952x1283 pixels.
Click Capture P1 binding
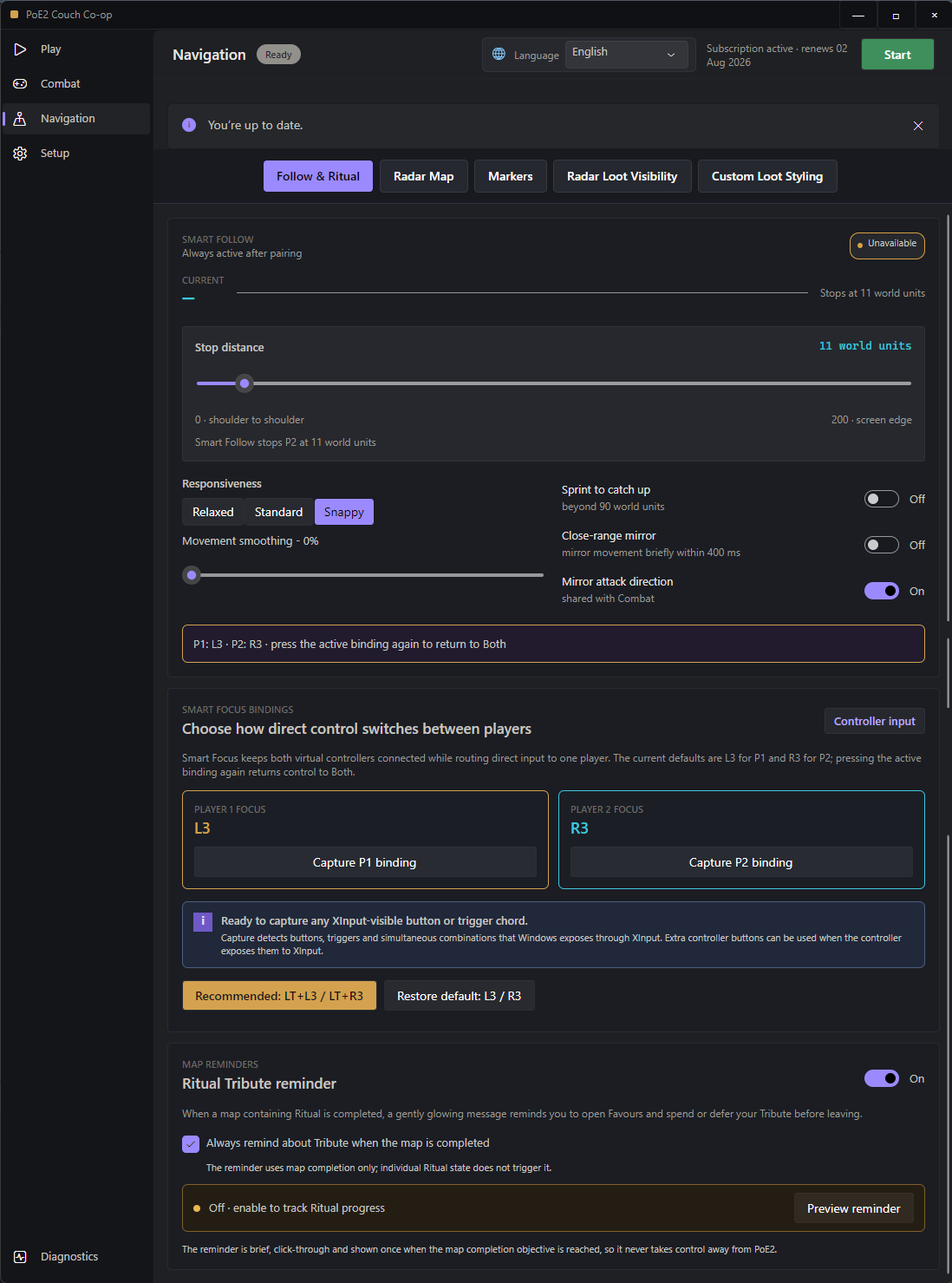pos(365,862)
